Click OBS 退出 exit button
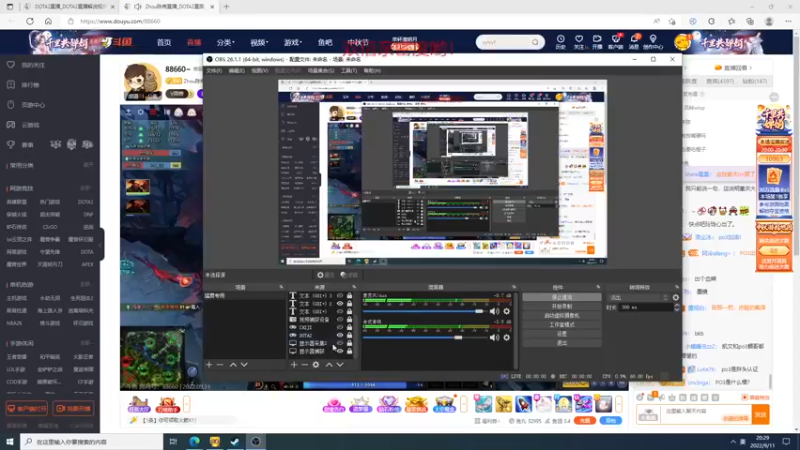This screenshot has height=450, width=800. point(562,343)
